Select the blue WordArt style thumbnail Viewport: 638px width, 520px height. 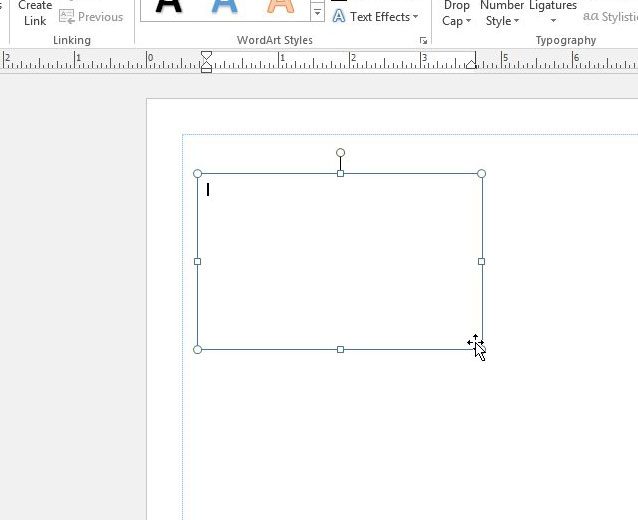(x=225, y=8)
